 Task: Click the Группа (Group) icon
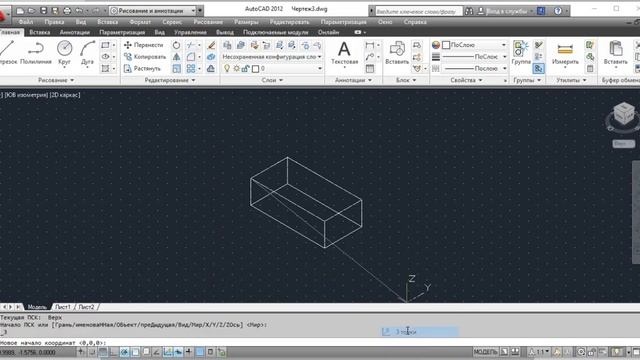coord(521,49)
